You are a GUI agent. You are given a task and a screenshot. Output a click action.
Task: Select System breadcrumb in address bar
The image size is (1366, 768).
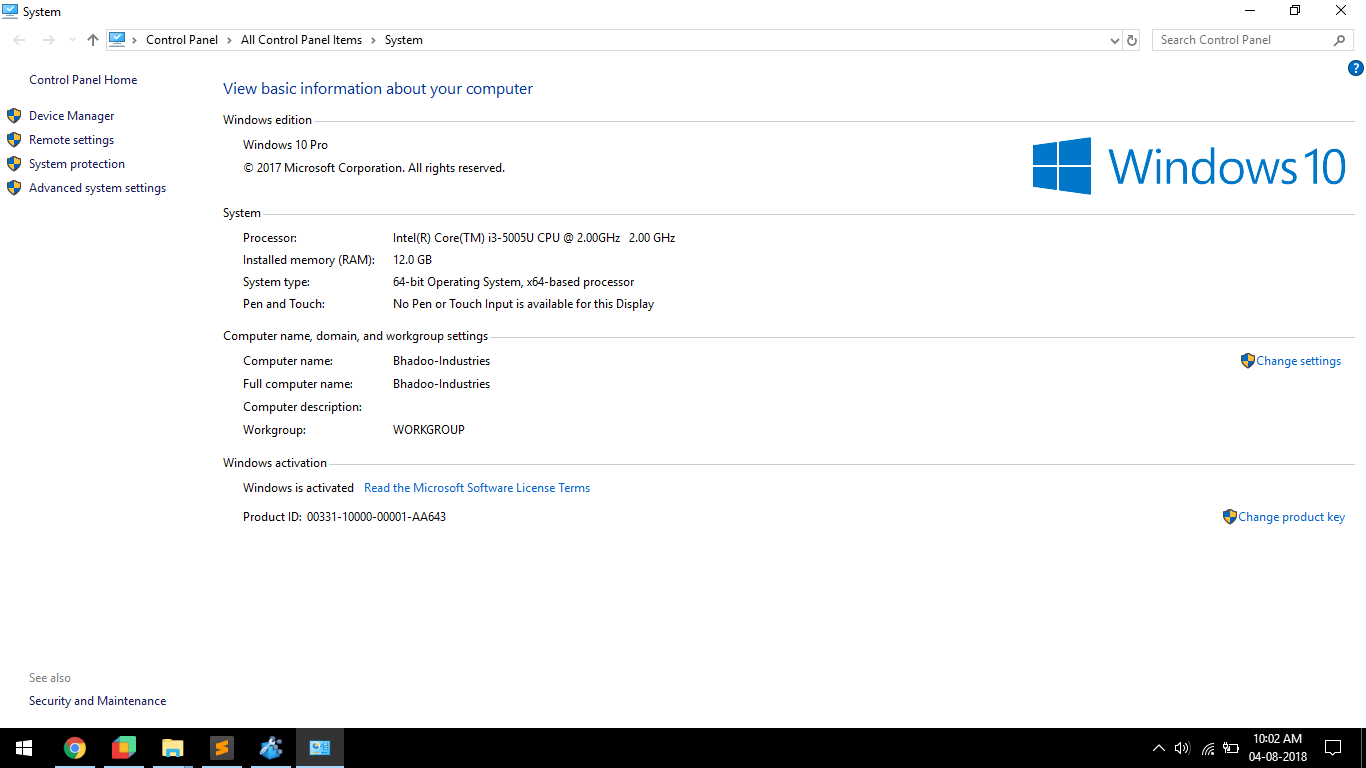point(404,40)
